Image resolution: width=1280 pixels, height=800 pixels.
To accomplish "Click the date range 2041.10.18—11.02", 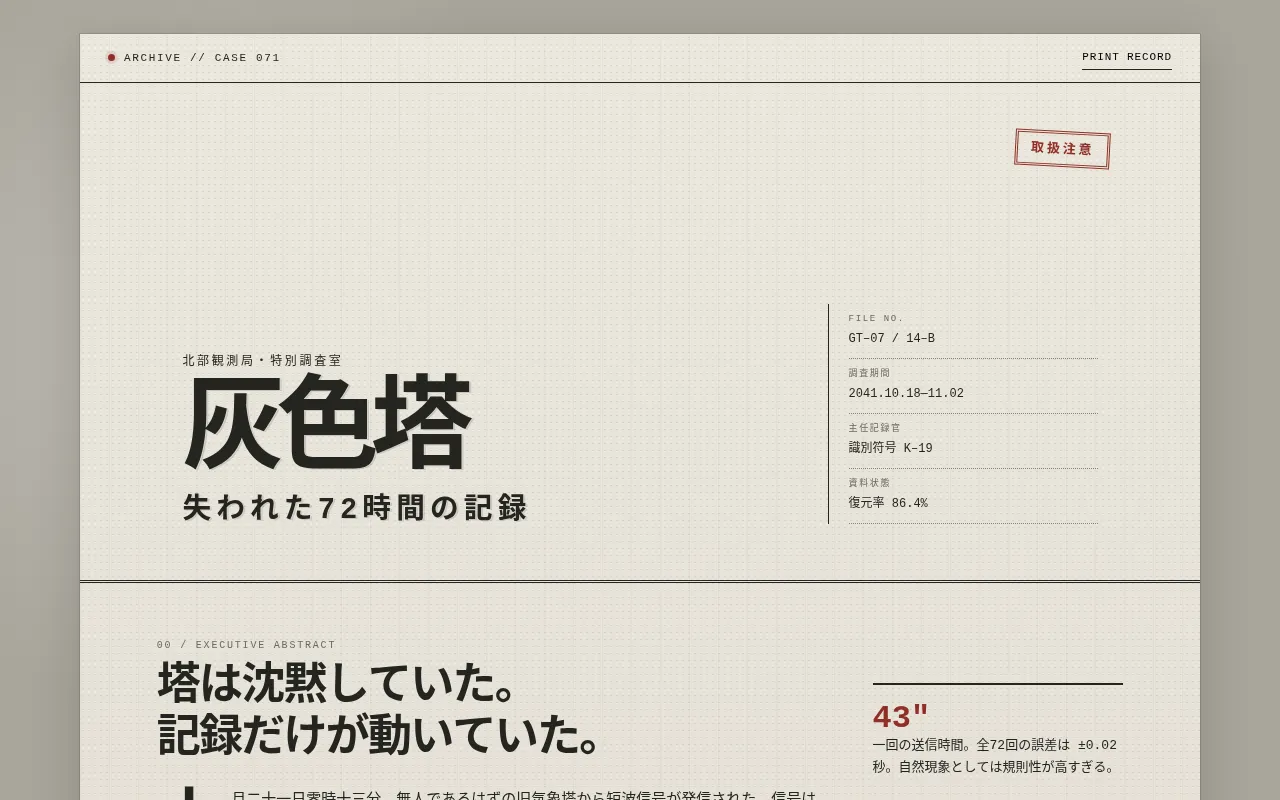I will pyautogui.click(x=906, y=394).
